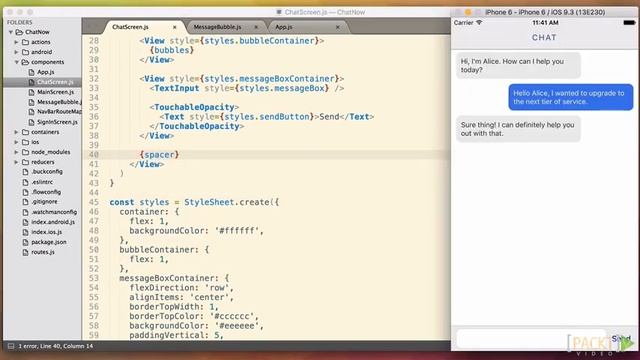Image resolution: width=640 pixels, height=360 pixels.
Task: Click line number 45 in gutter
Action: [93, 202]
